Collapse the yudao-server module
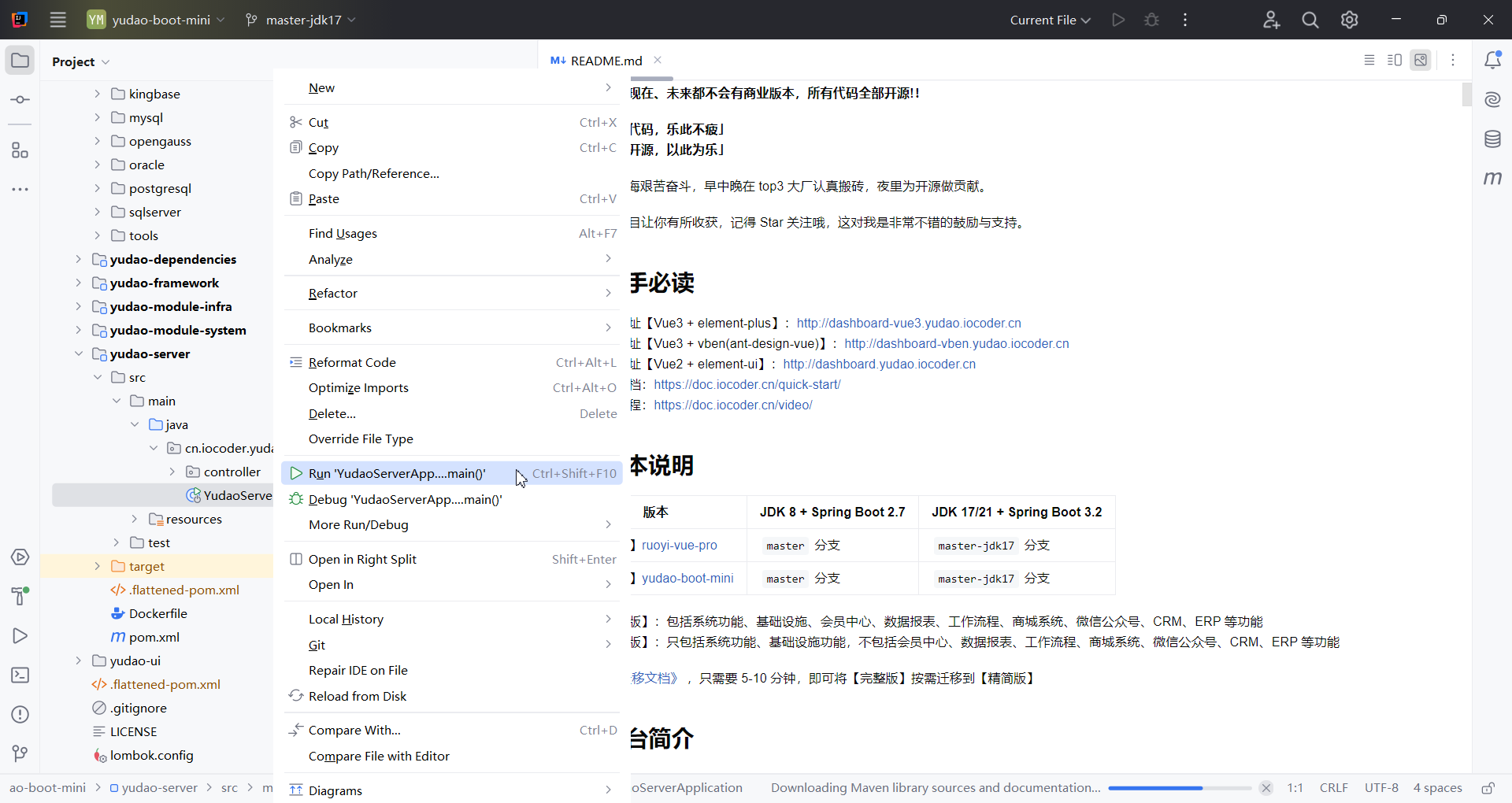The height and width of the screenshot is (803, 1512). 78,353
